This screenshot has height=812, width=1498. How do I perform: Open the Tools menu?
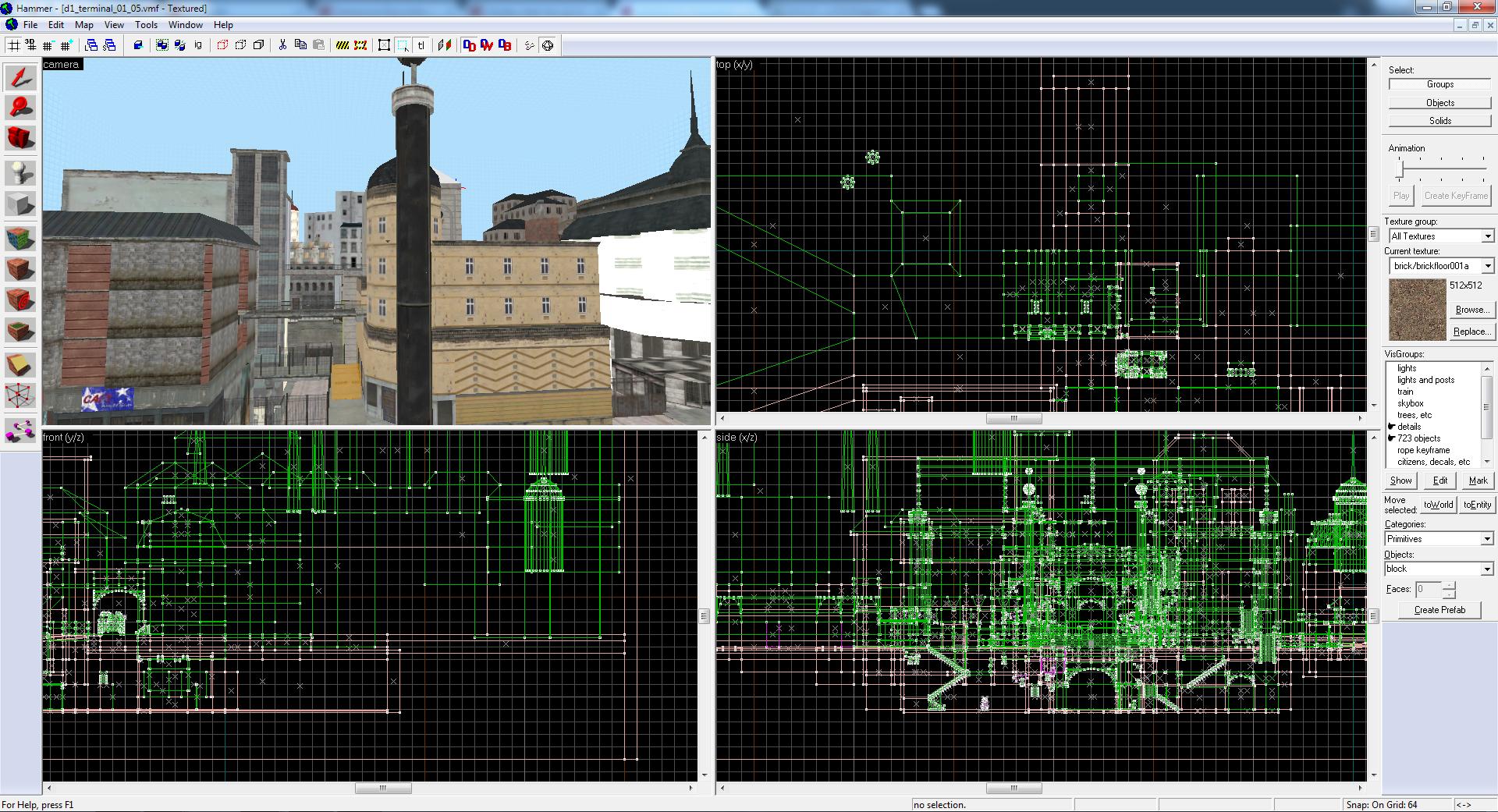(x=146, y=25)
